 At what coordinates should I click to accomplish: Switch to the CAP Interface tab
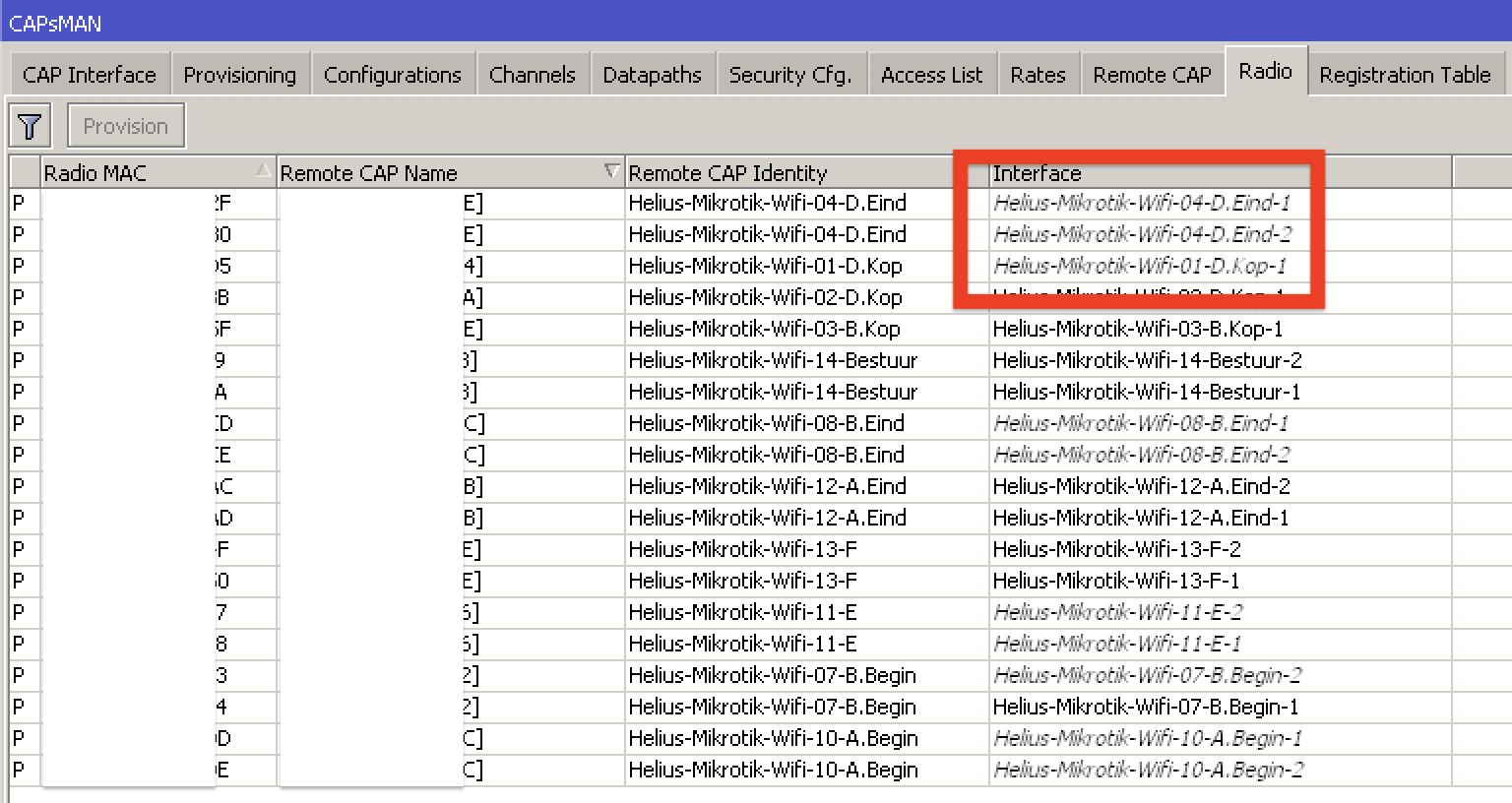point(90,73)
